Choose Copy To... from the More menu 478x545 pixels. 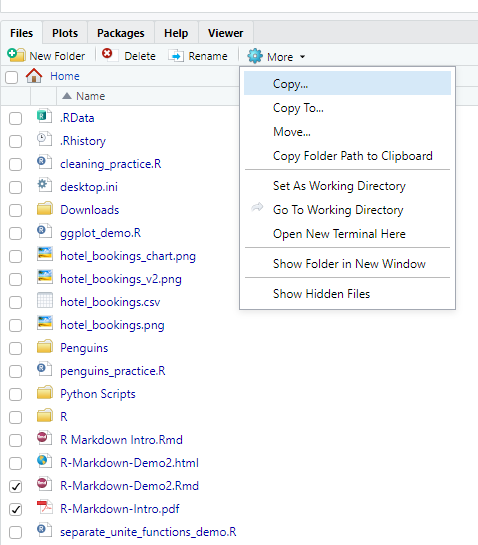pyautogui.click(x=298, y=108)
